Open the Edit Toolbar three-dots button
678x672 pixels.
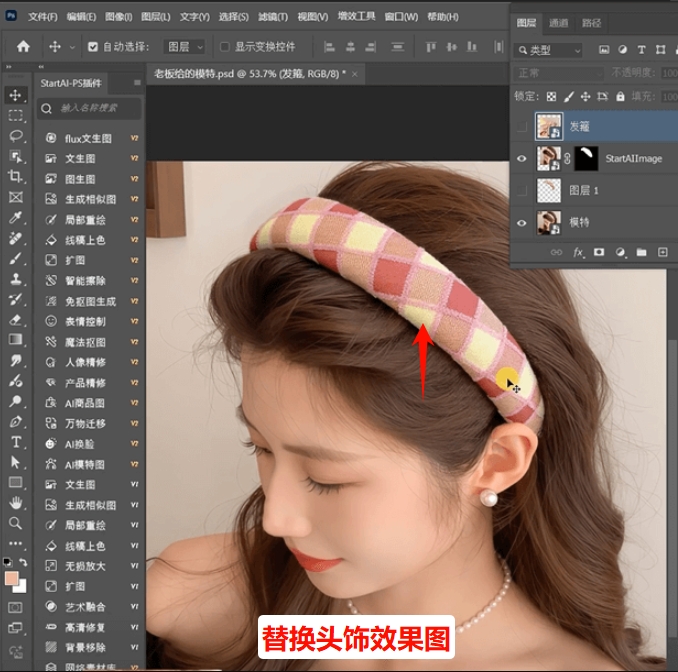point(16,544)
